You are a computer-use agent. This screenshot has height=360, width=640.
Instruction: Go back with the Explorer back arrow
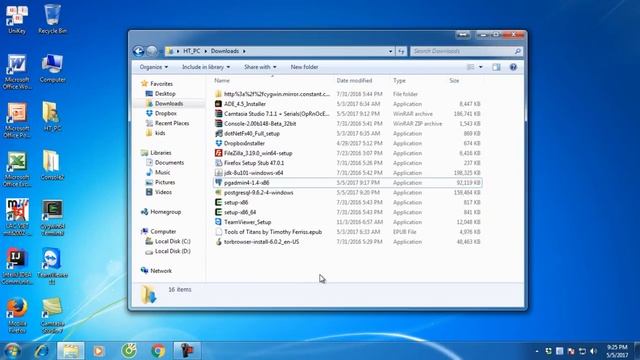point(138,51)
